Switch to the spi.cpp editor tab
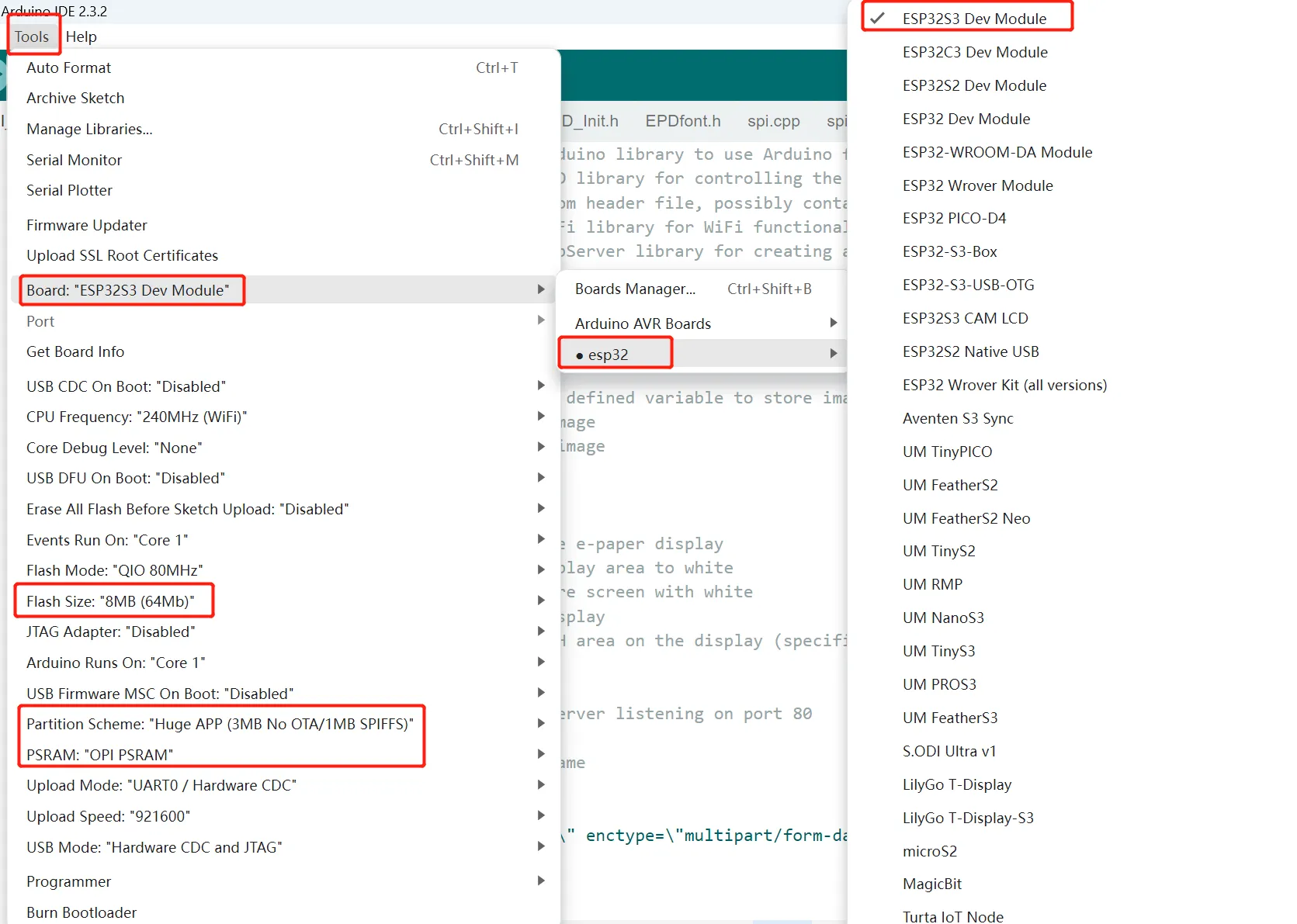 point(773,121)
